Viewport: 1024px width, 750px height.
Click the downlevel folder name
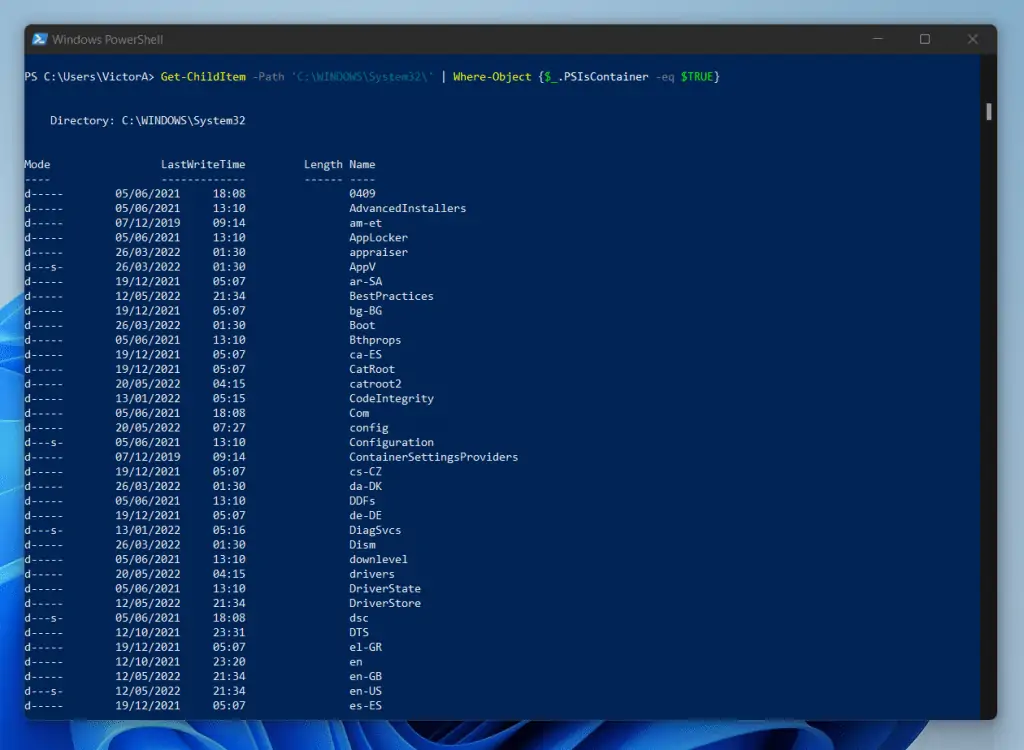point(378,559)
